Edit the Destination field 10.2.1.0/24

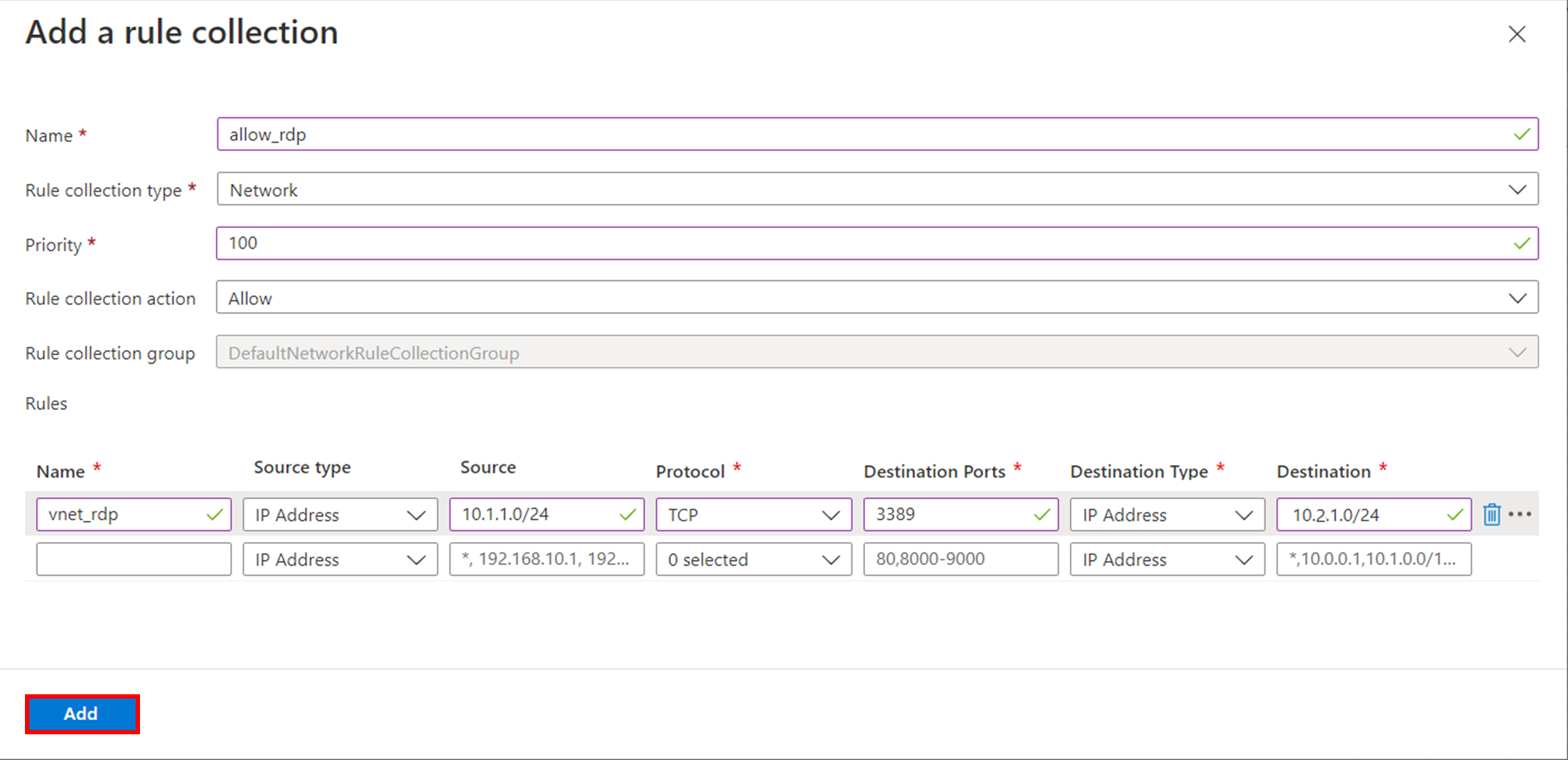coord(1374,514)
